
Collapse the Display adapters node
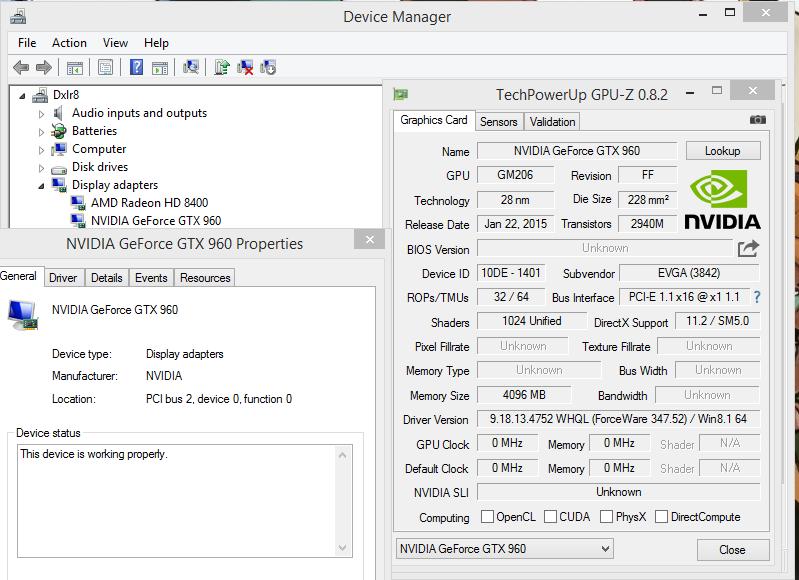[x=41, y=186]
